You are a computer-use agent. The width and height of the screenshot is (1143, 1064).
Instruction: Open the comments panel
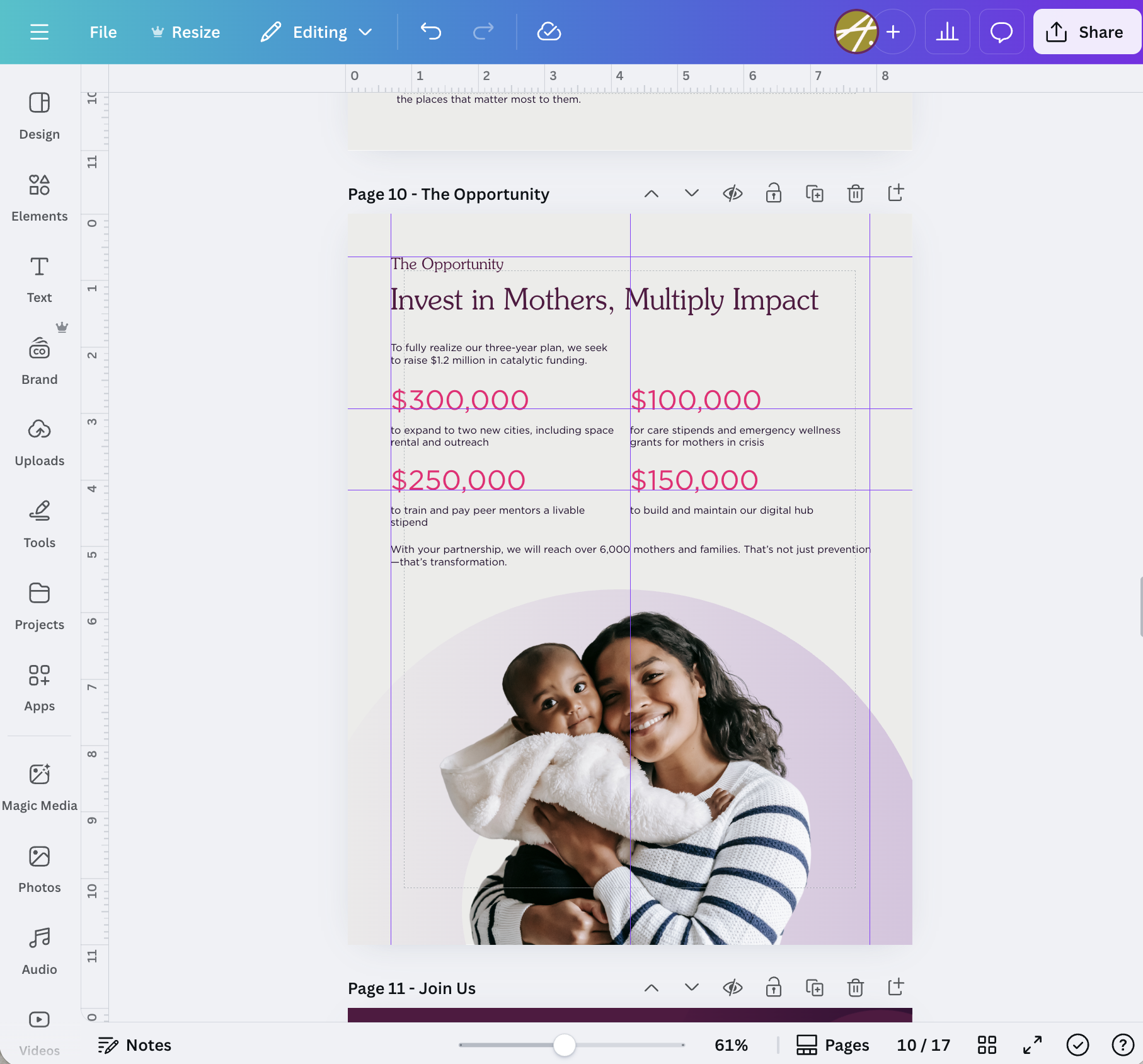click(1001, 32)
